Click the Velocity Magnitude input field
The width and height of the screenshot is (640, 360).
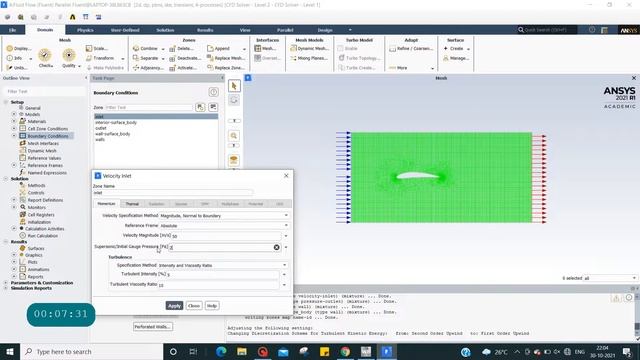(226, 236)
